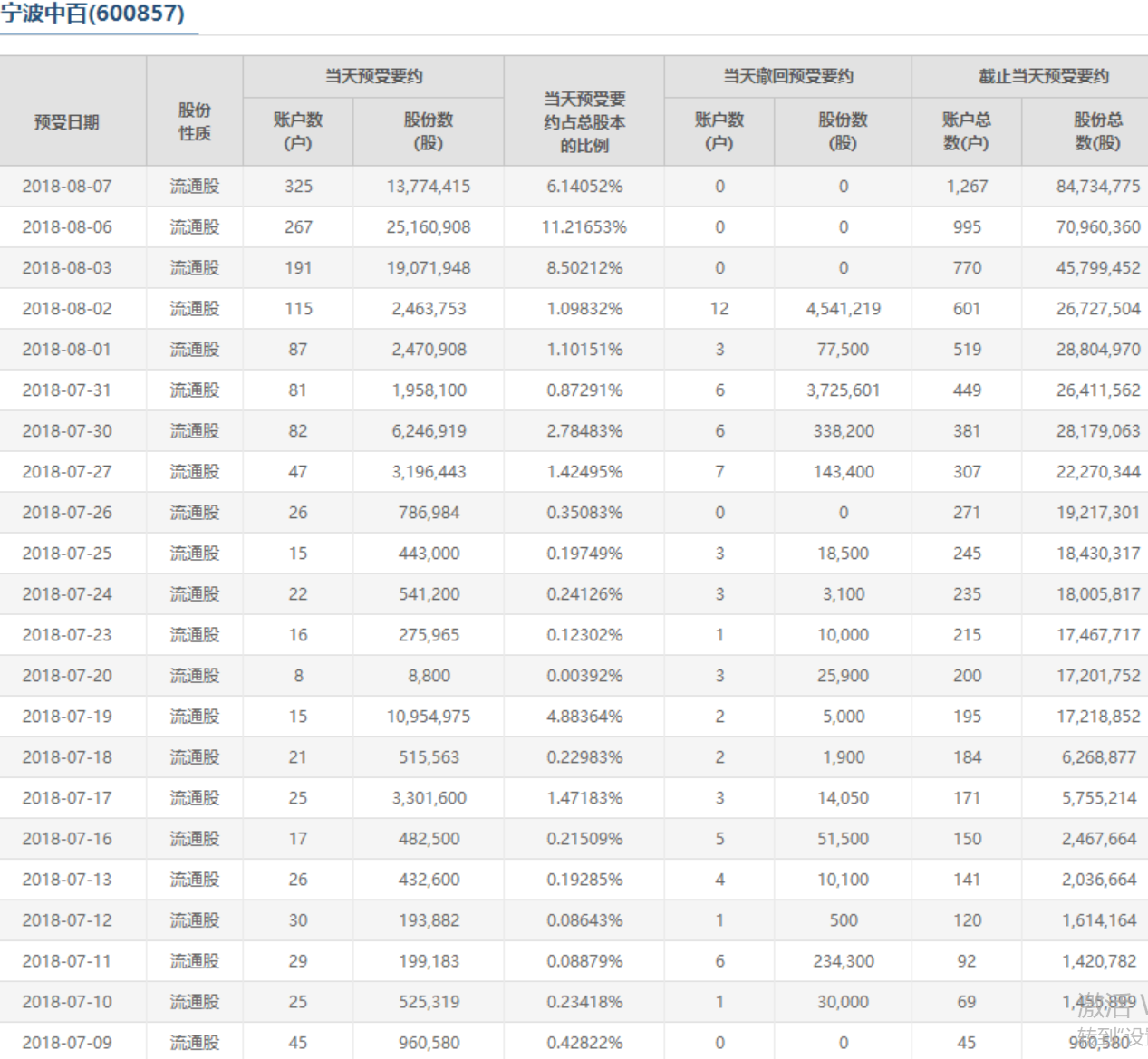This screenshot has width=1148, height=1059.
Task: Select date cell 2018-07-31
Action: [x=67, y=390]
